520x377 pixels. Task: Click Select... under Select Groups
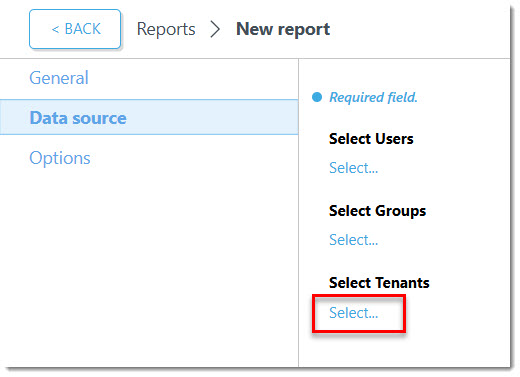tap(354, 240)
